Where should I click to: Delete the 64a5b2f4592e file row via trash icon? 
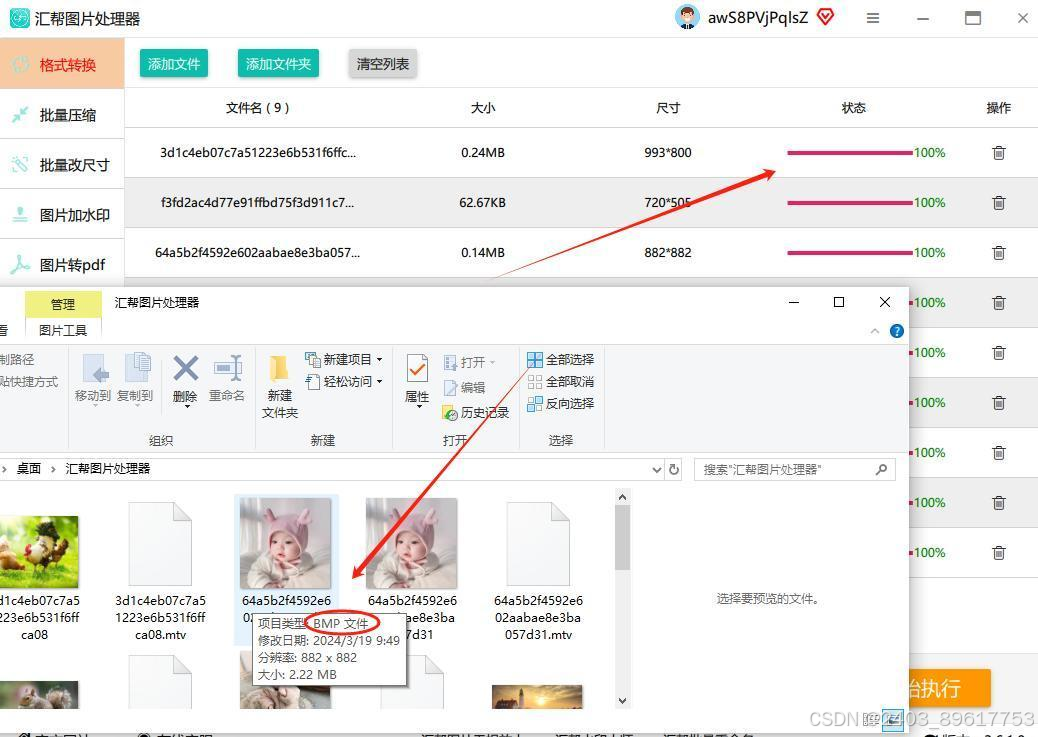(999, 252)
